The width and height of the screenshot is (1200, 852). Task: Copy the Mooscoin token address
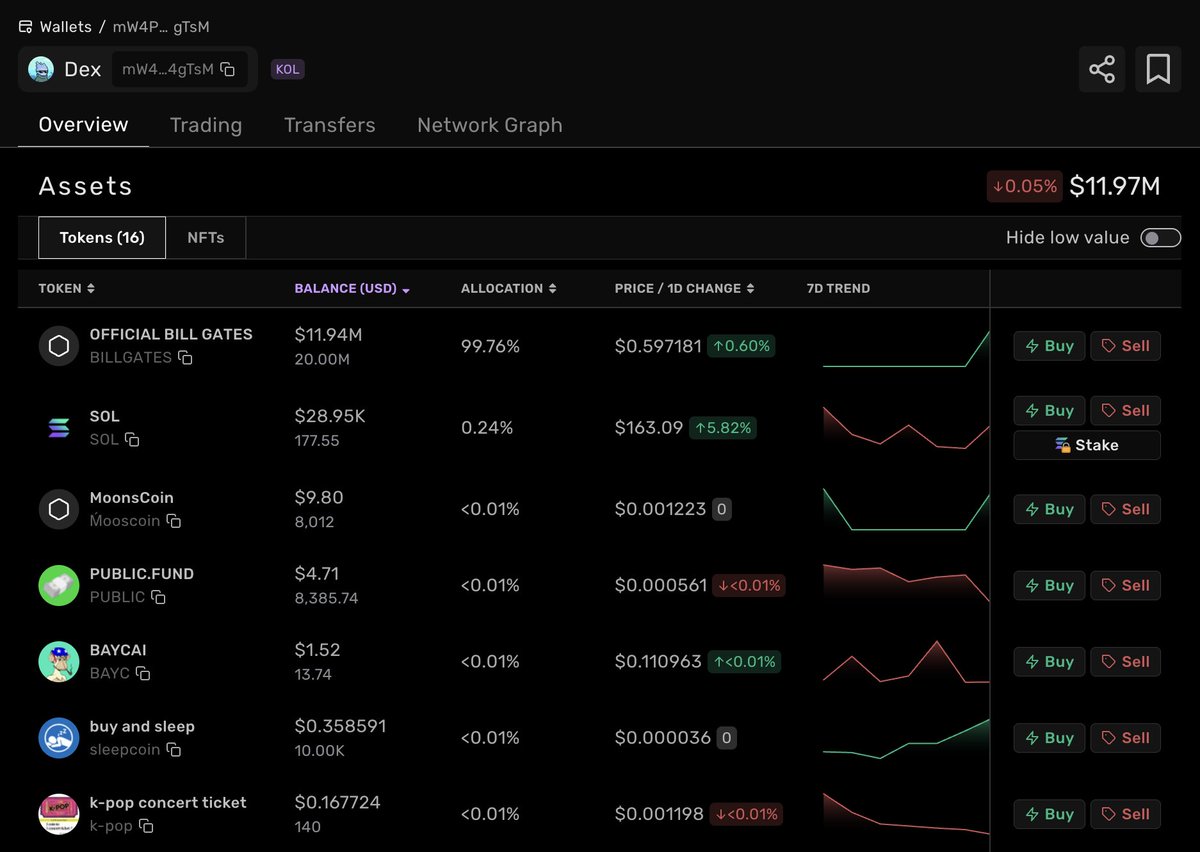click(x=174, y=521)
